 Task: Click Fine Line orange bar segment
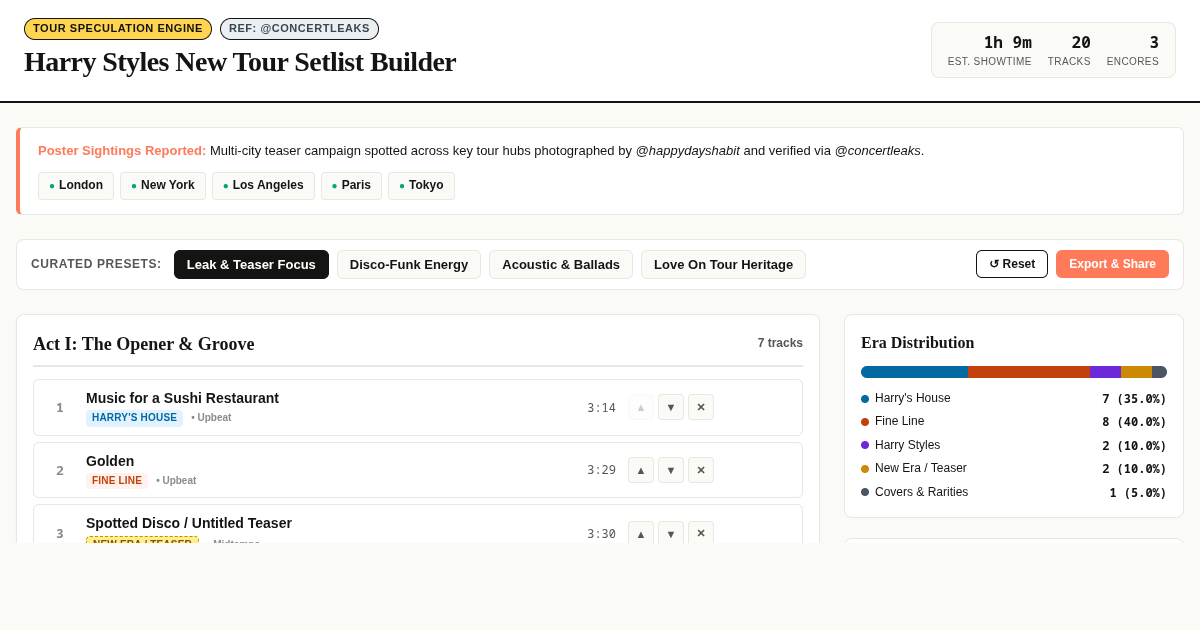click(x=1029, y=372)
